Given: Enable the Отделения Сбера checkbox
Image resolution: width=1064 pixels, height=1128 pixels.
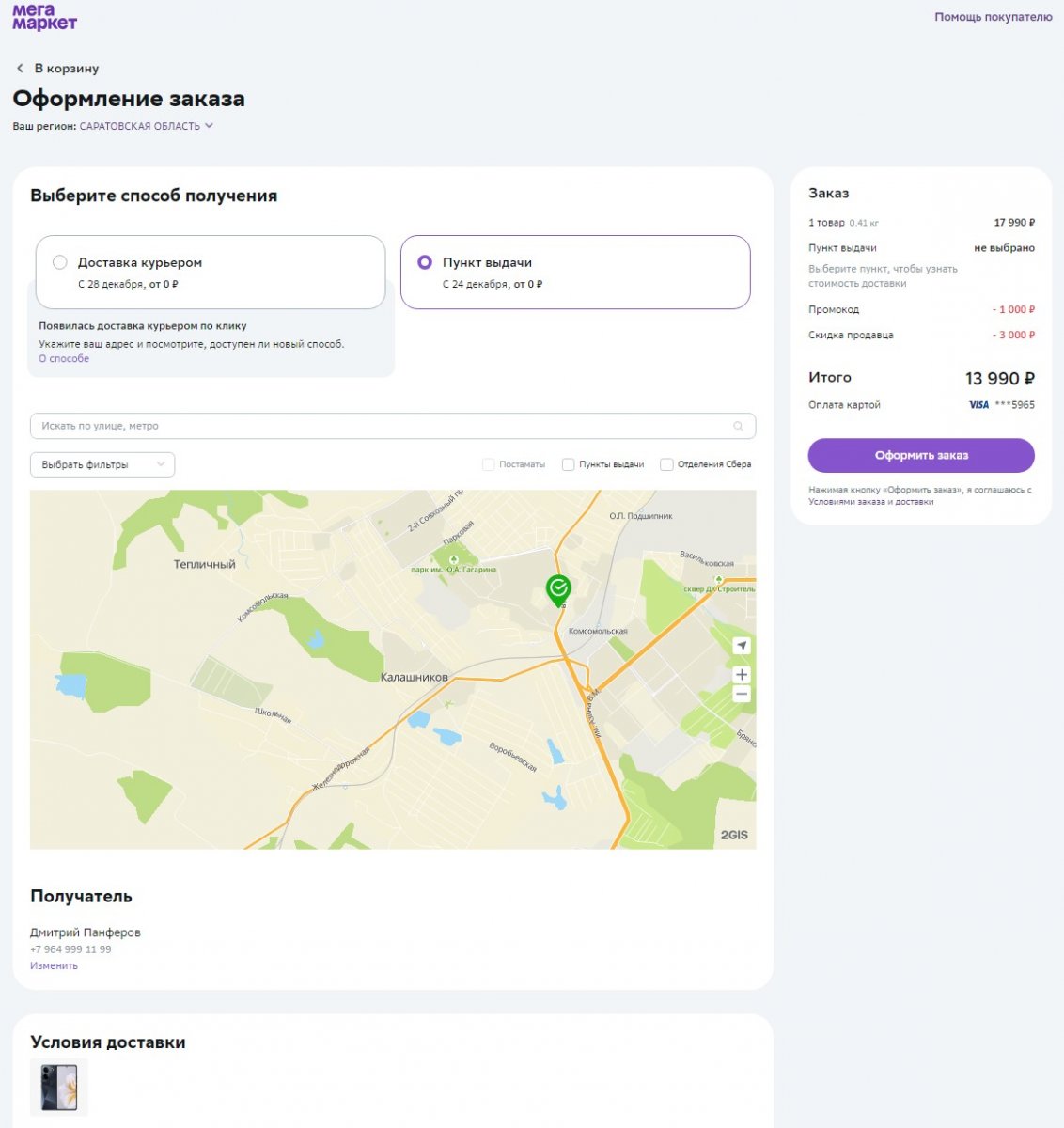Looking at the screenshot, I should tap(666, 464).
